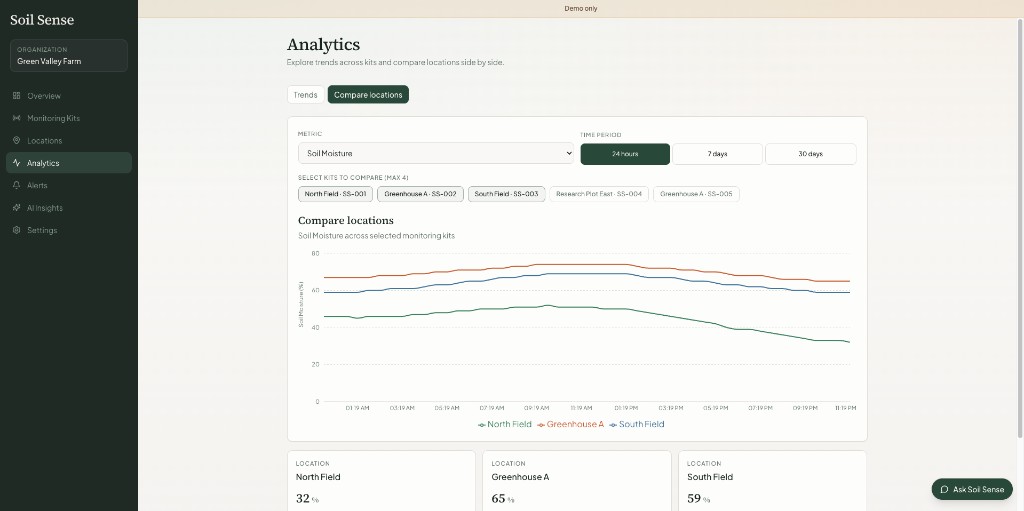
Task: Open AI Insights page
Action: (69, 208)
